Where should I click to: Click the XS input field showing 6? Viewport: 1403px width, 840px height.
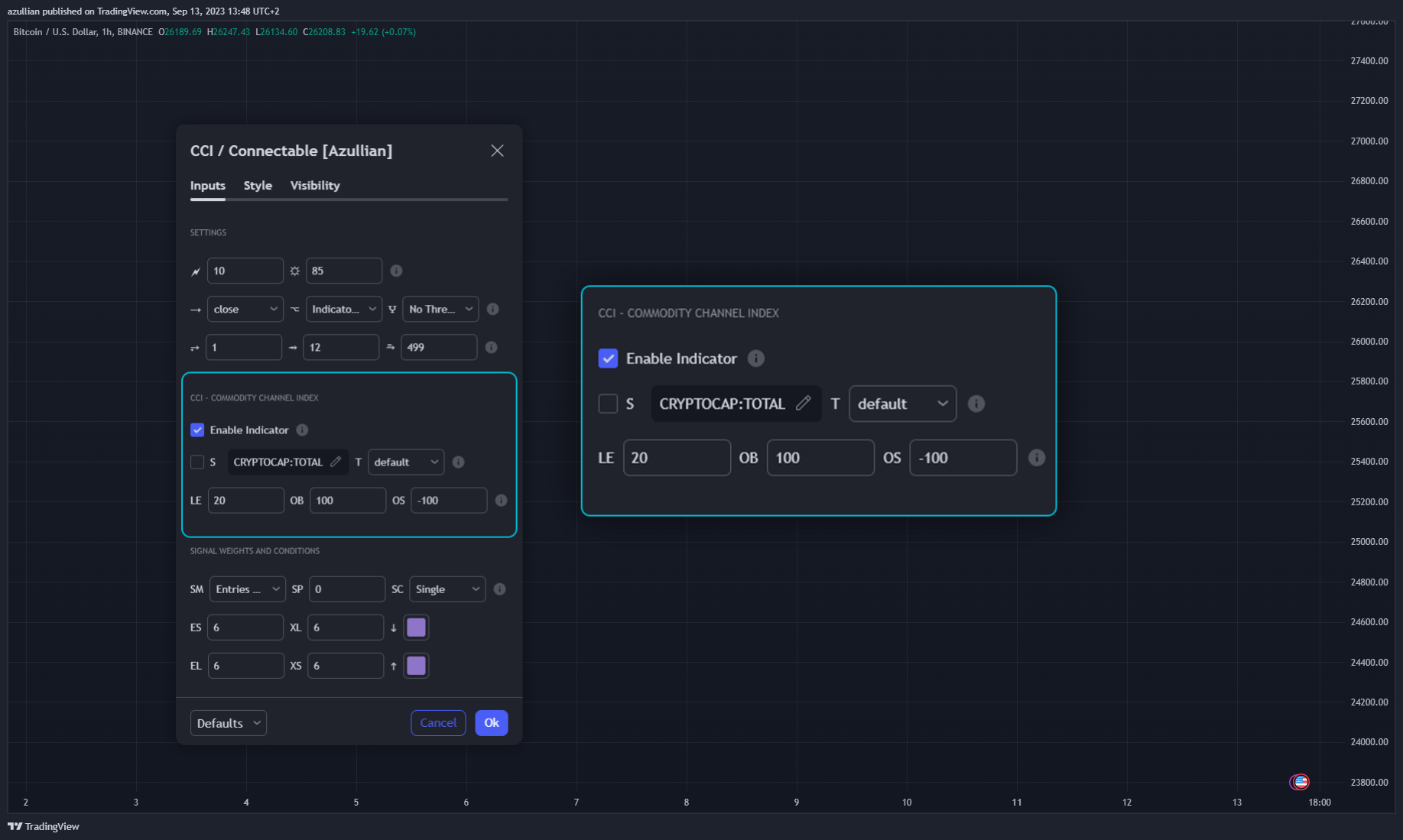tap(346, 666)
